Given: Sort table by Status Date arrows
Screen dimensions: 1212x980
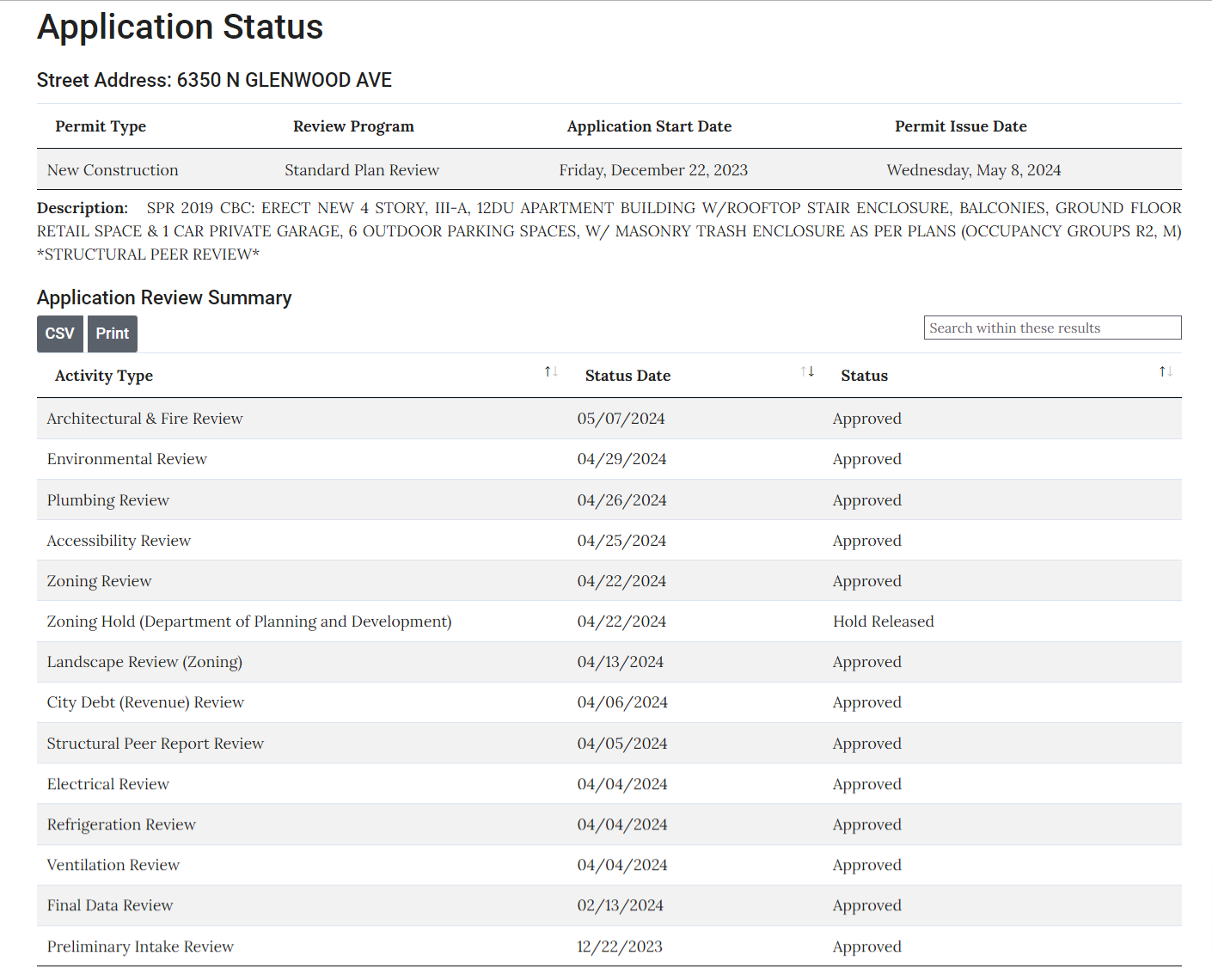Looking at the screenshot, I should (x=807, y=371).
